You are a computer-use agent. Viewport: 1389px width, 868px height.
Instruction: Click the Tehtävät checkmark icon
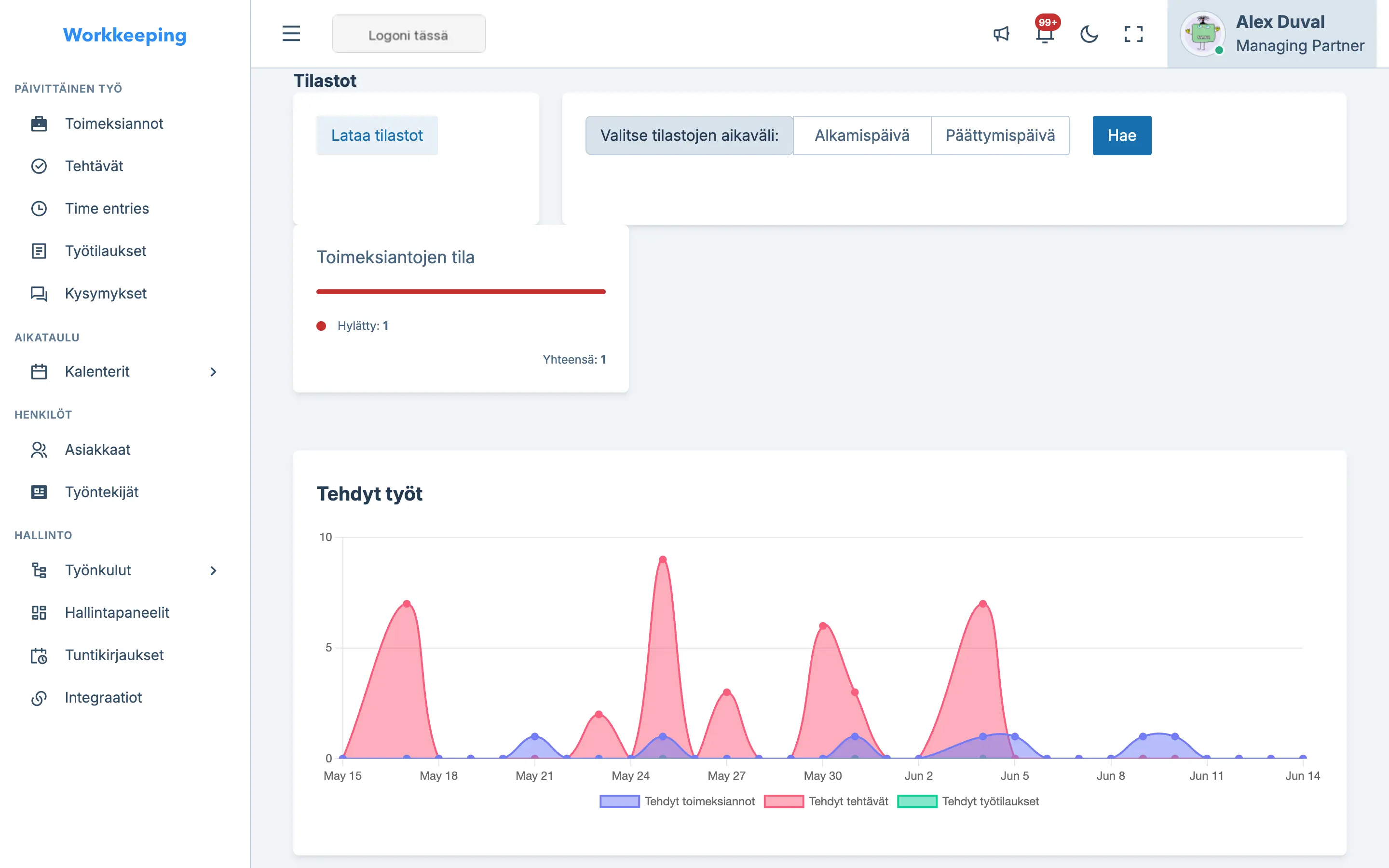39,166
